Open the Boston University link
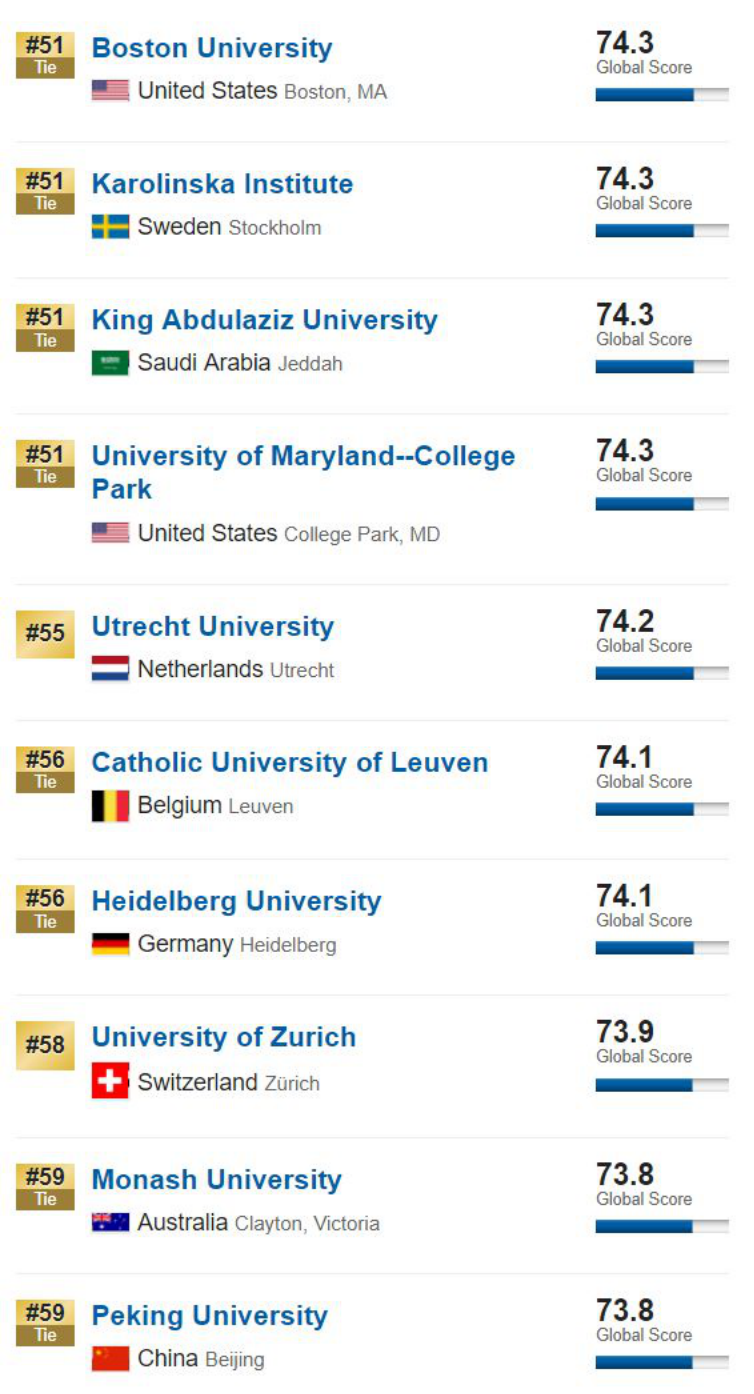The width and height of the screenshot is (754, 1394). pyautogui.click(x=212, y=48)
